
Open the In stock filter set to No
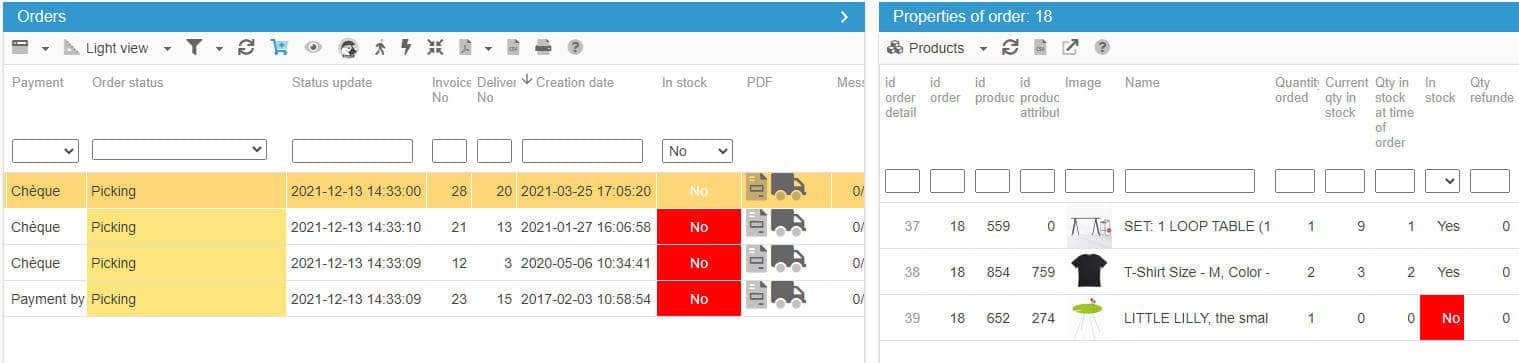697,151
